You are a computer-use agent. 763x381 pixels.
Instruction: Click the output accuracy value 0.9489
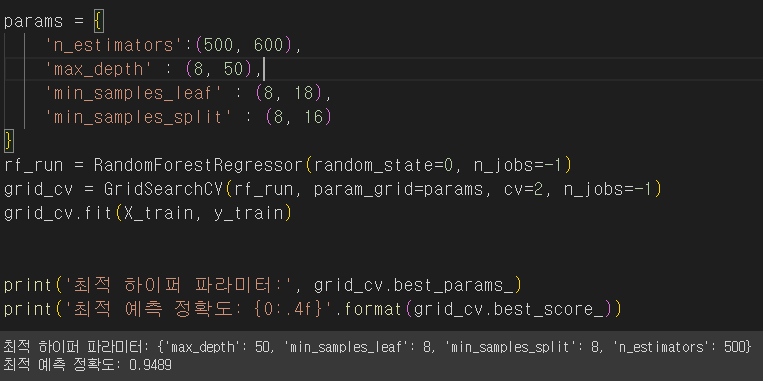click(150, 364)
